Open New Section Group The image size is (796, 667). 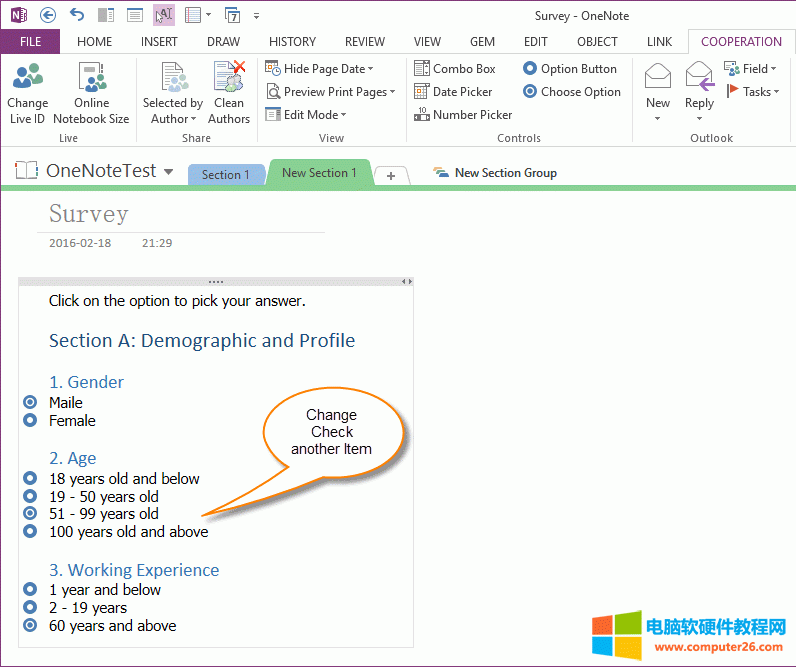495,173
